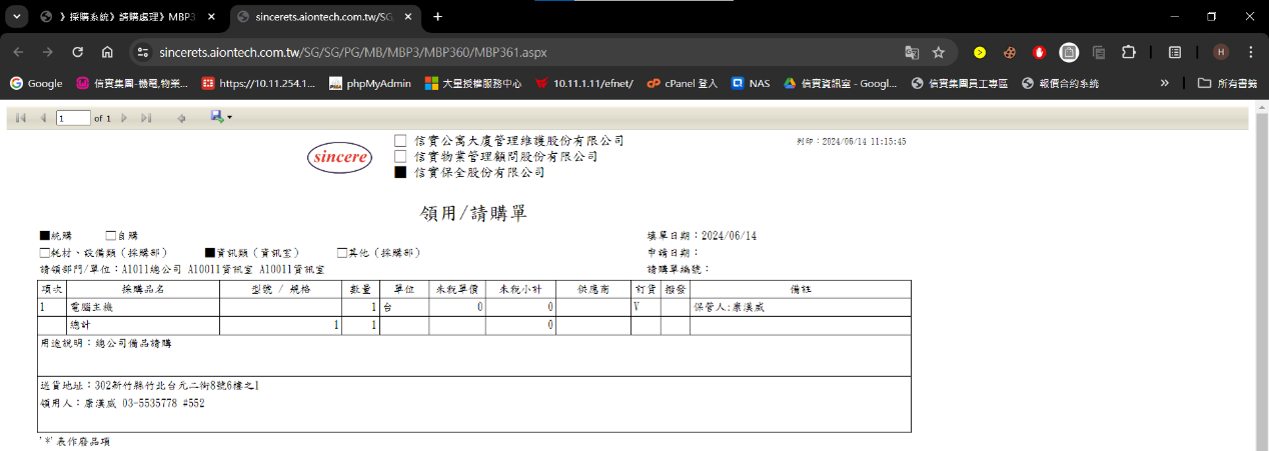
Task: Open the Extensions puzzle menu
Action: (1129, 52)
